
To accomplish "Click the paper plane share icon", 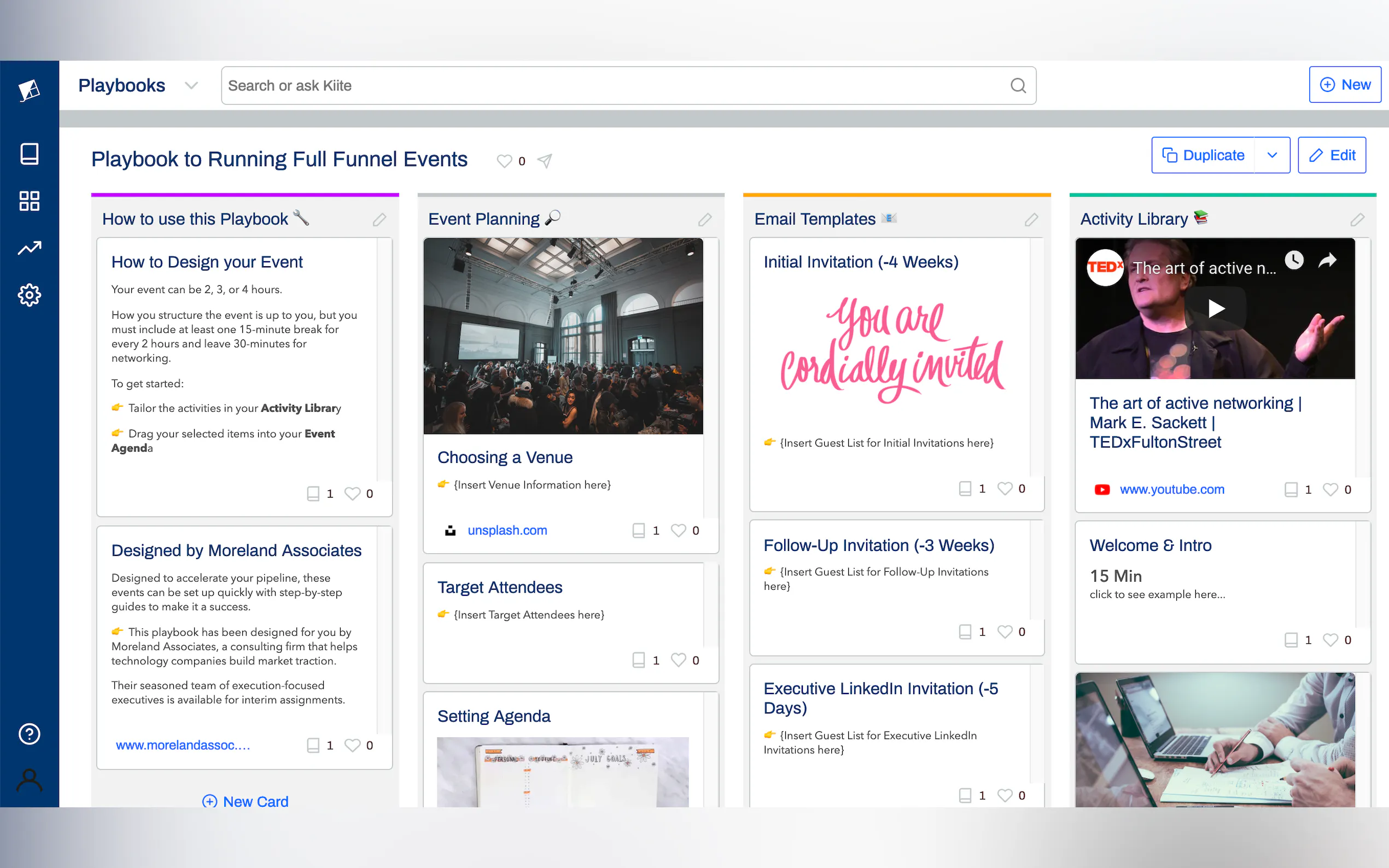I will pyautogui.click(x=544, y=161).
